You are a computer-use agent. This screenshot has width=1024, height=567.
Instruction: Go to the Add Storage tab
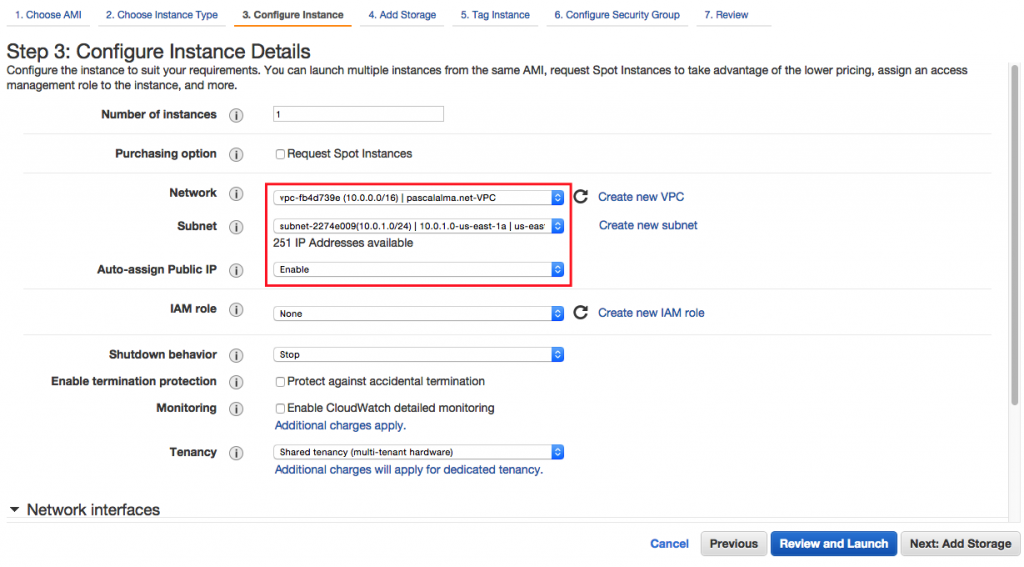click(x=402, y=15)
